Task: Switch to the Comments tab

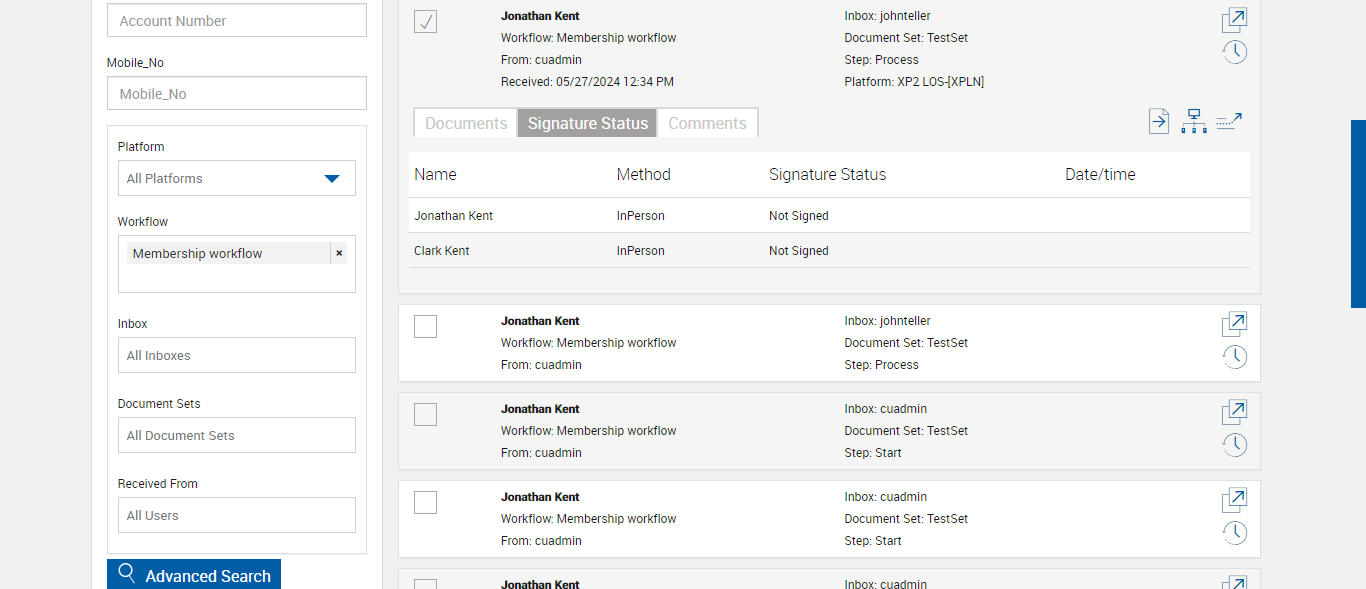Action: 707,123
